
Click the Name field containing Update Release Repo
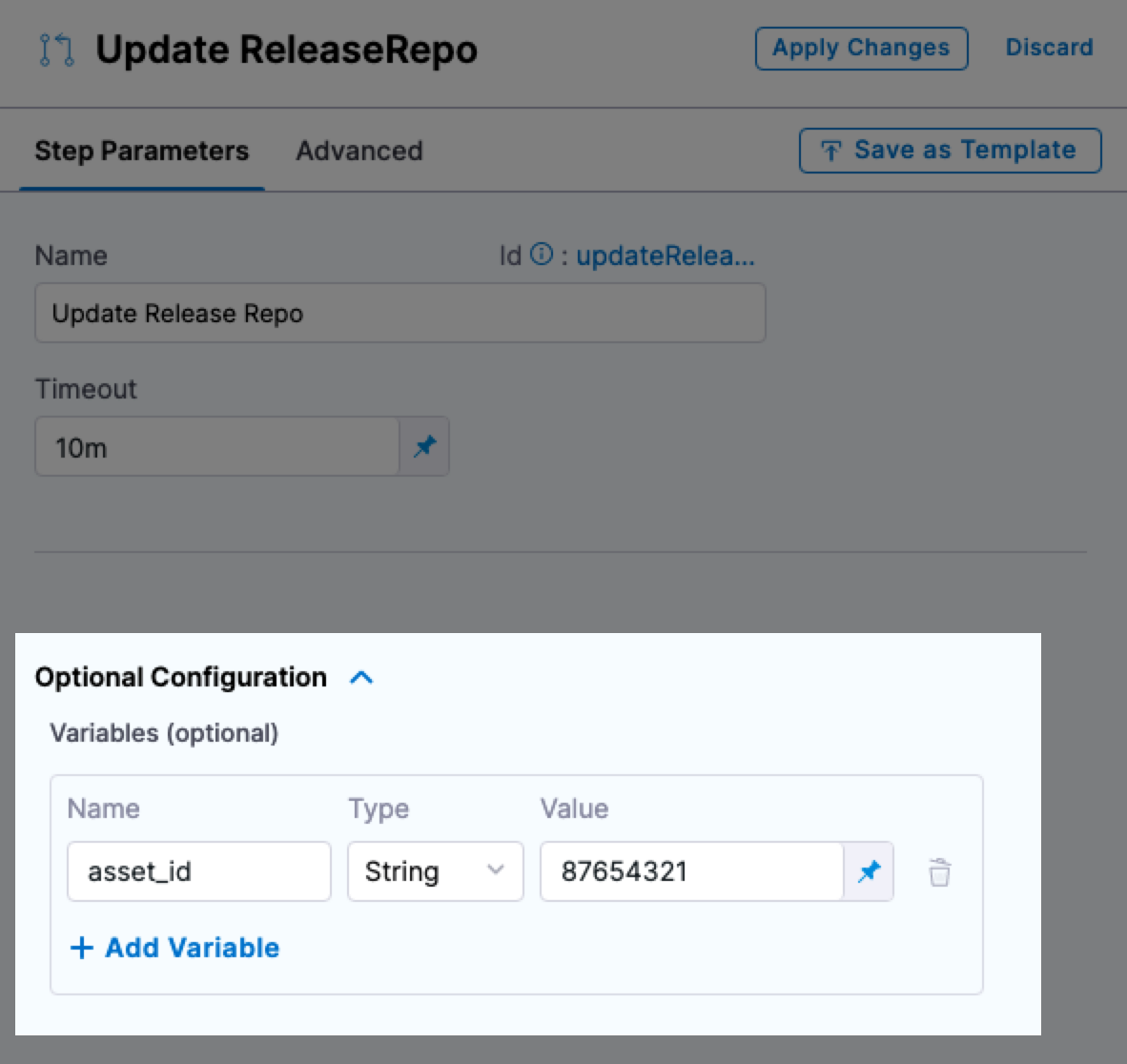tap(400, 313)
